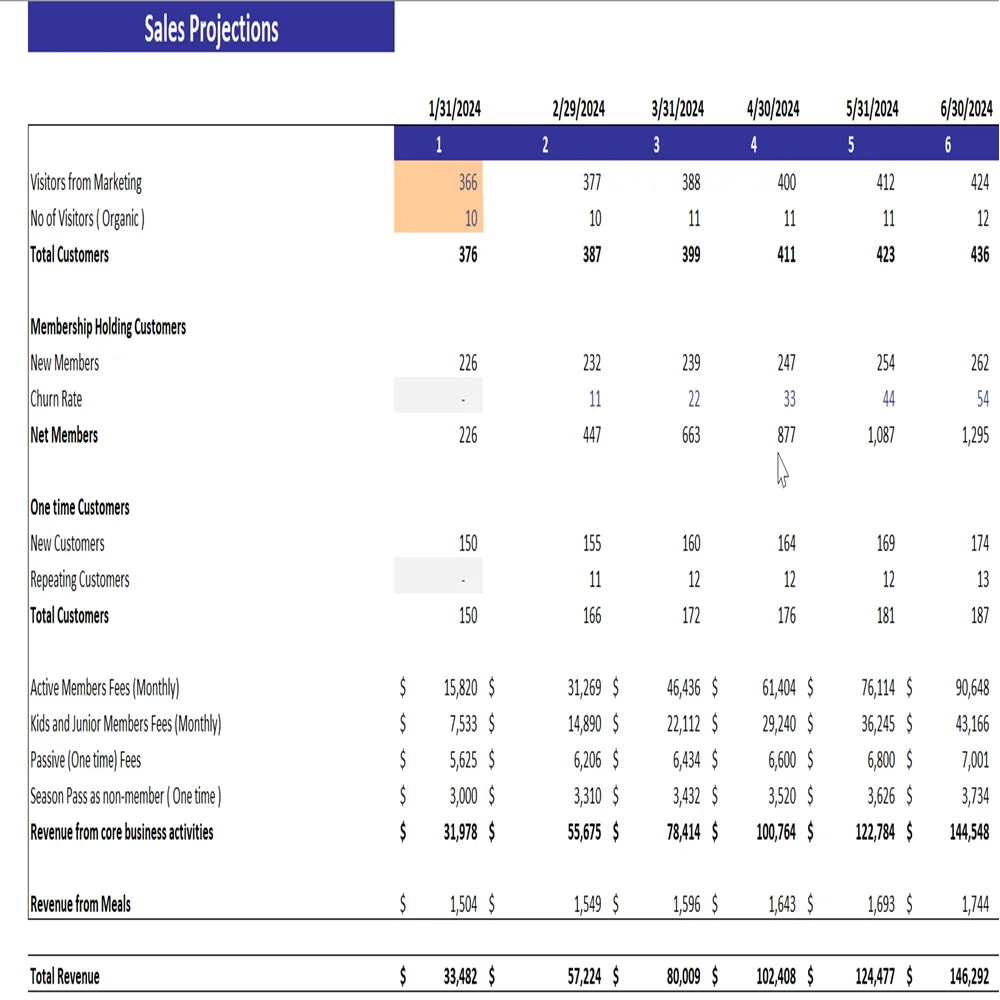Select the 6/30/2024 date column header

(x=966, y=109)
